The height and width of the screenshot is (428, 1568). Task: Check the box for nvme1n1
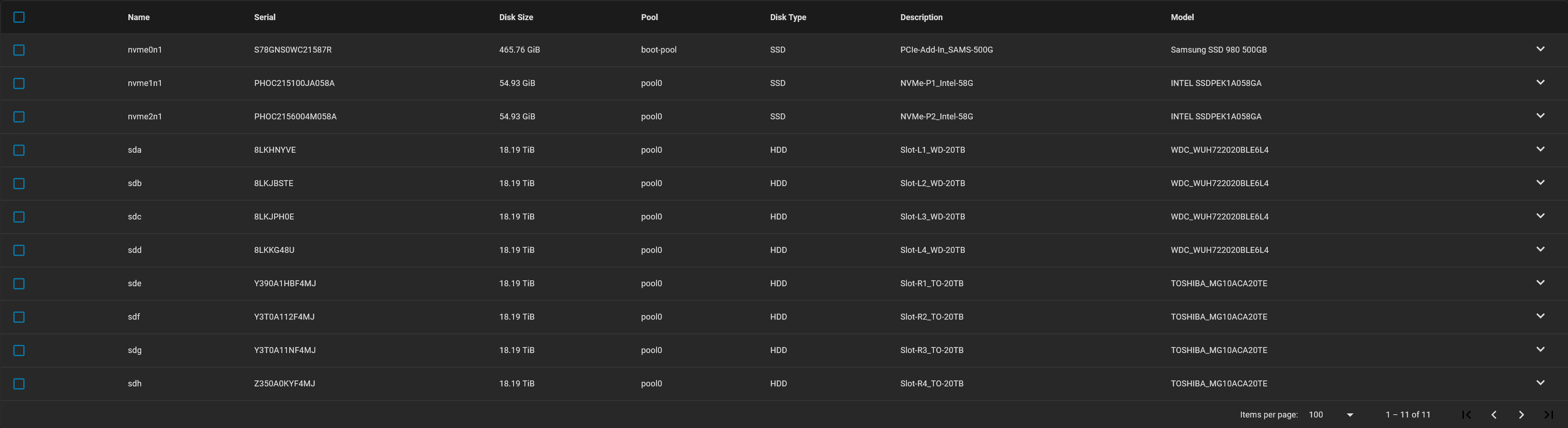(19, 83)
